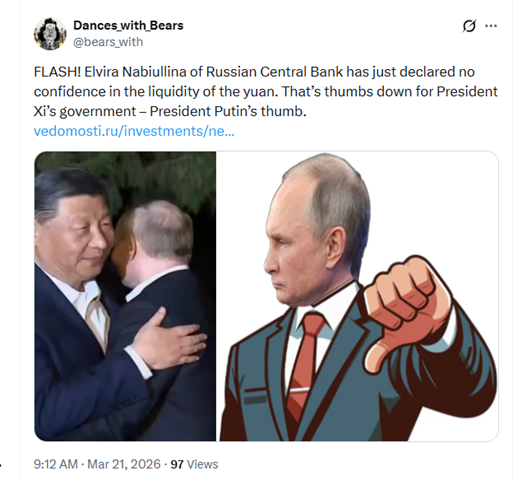Viewport: 522px width, 480px height.
Task: Click the thumbs-down fist in the illustration
Action: pyautogui.click(x=408, y=307)
